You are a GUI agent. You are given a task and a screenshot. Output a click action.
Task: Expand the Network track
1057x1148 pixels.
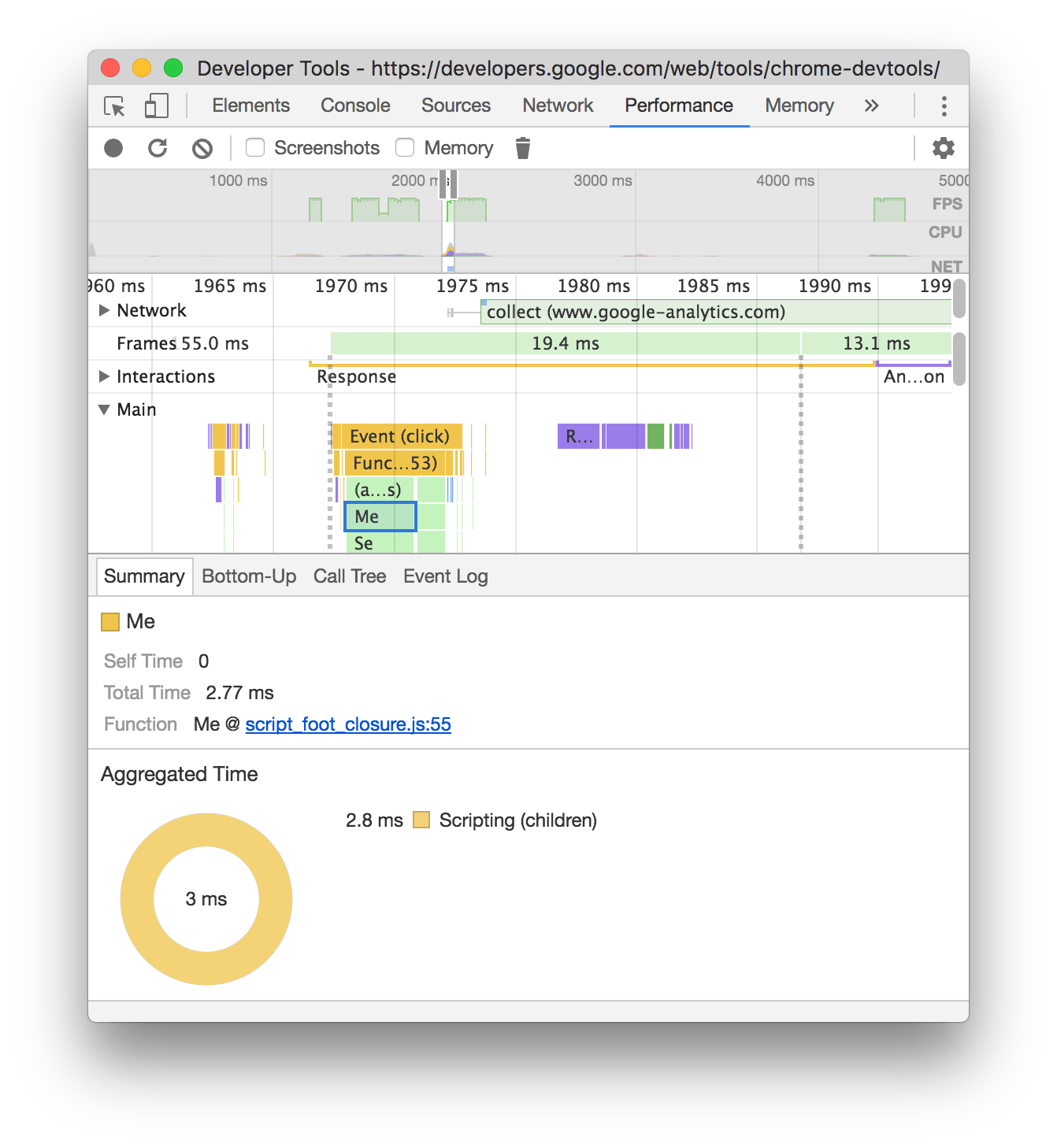pos(105,310)
